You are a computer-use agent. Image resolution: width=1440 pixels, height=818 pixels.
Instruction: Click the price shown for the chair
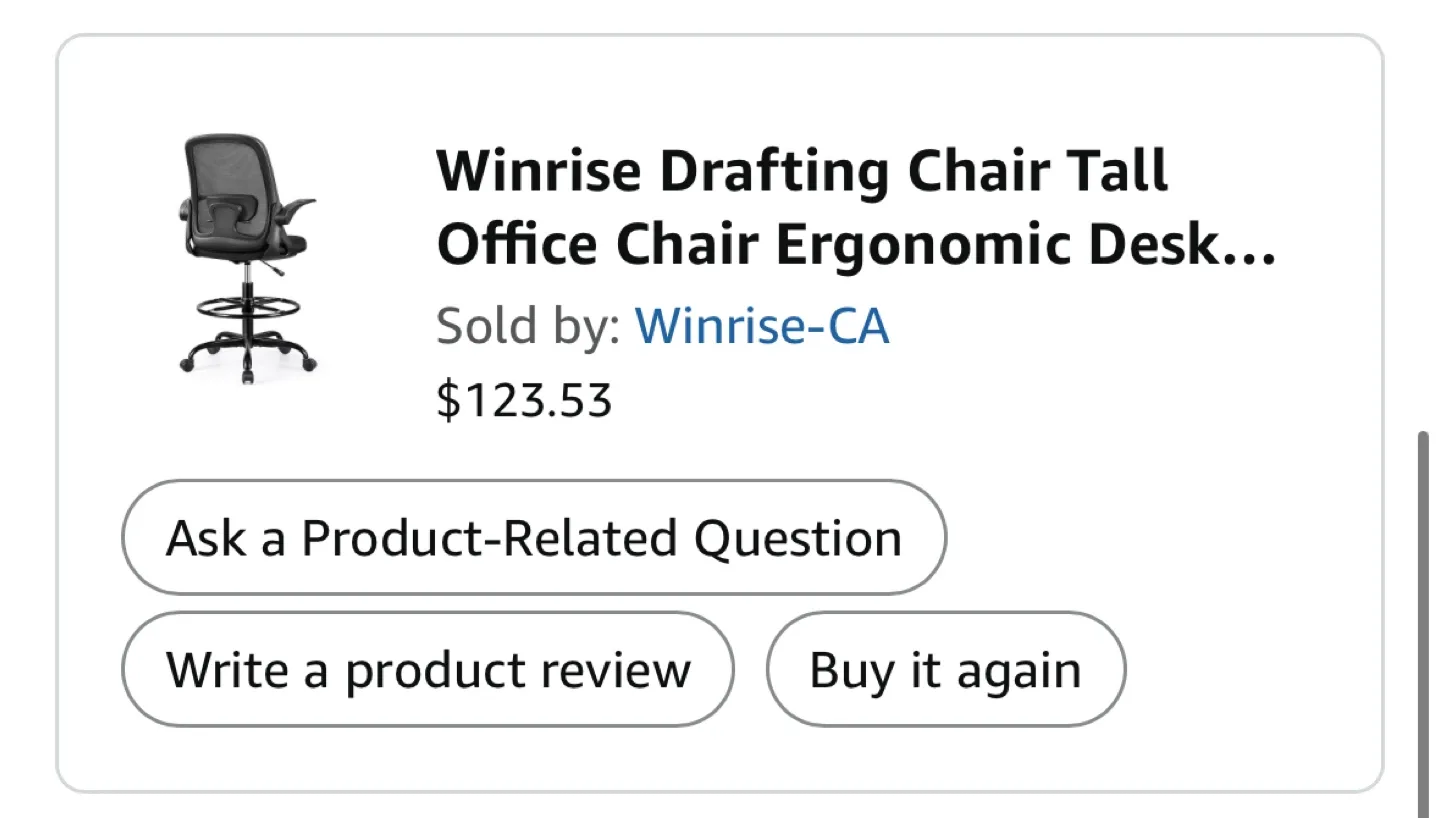[x=524, y=399]
